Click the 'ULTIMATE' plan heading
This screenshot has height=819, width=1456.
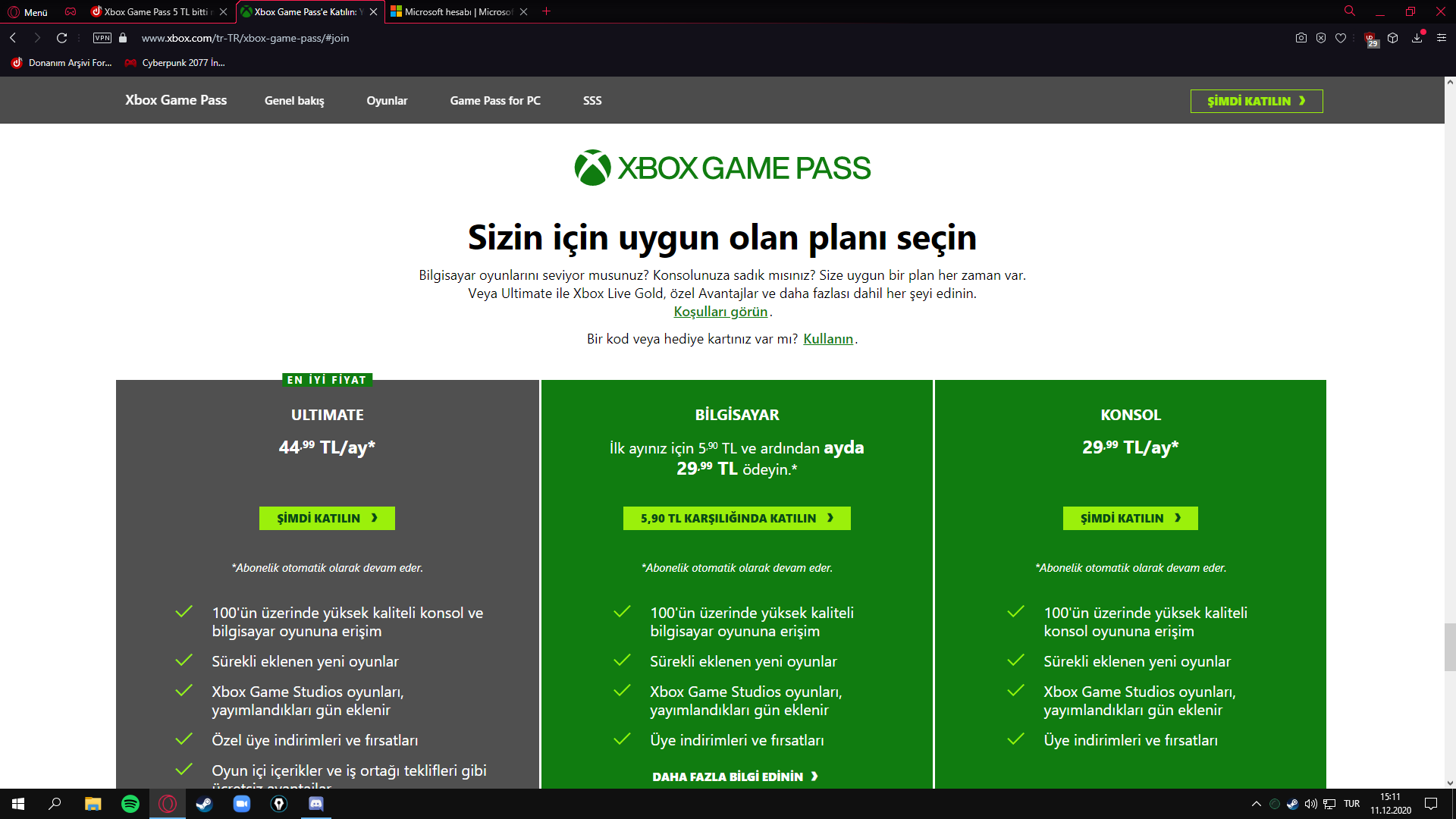click(328, 415)
